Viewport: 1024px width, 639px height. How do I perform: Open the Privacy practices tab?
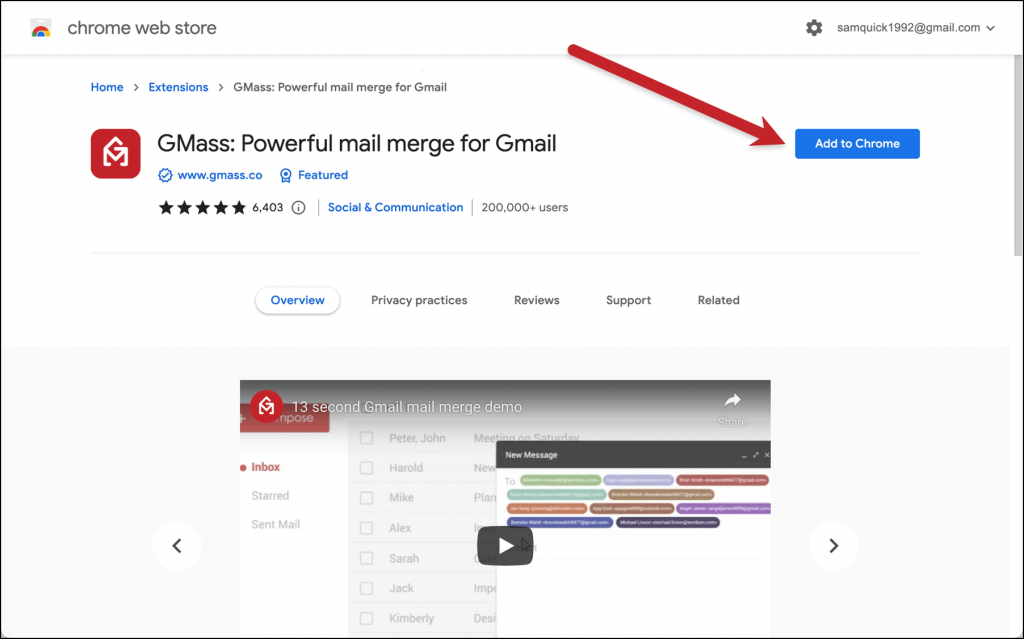point(419,300)
